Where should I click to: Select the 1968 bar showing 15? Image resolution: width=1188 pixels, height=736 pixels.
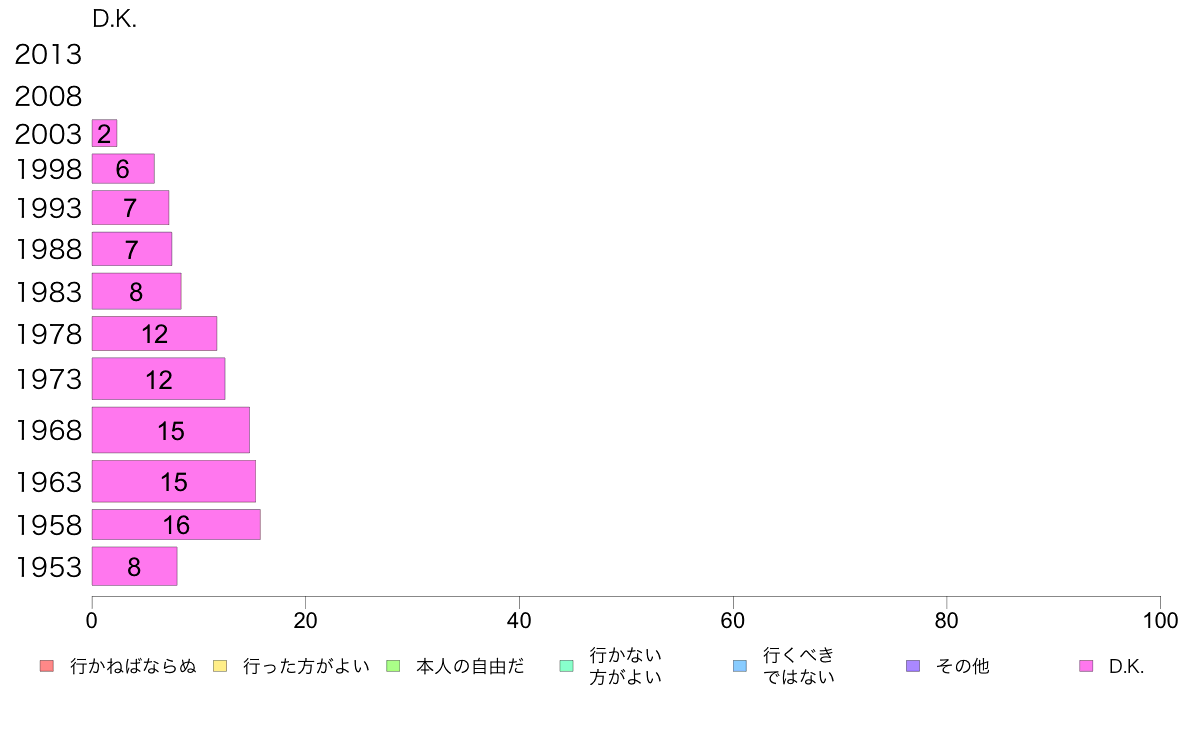(x=171, y=430)
